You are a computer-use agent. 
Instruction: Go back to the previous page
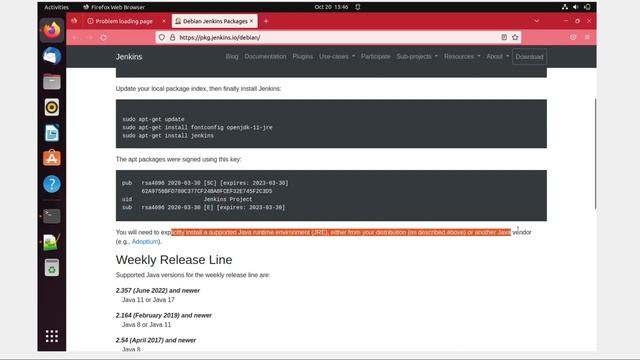(75, 37)
